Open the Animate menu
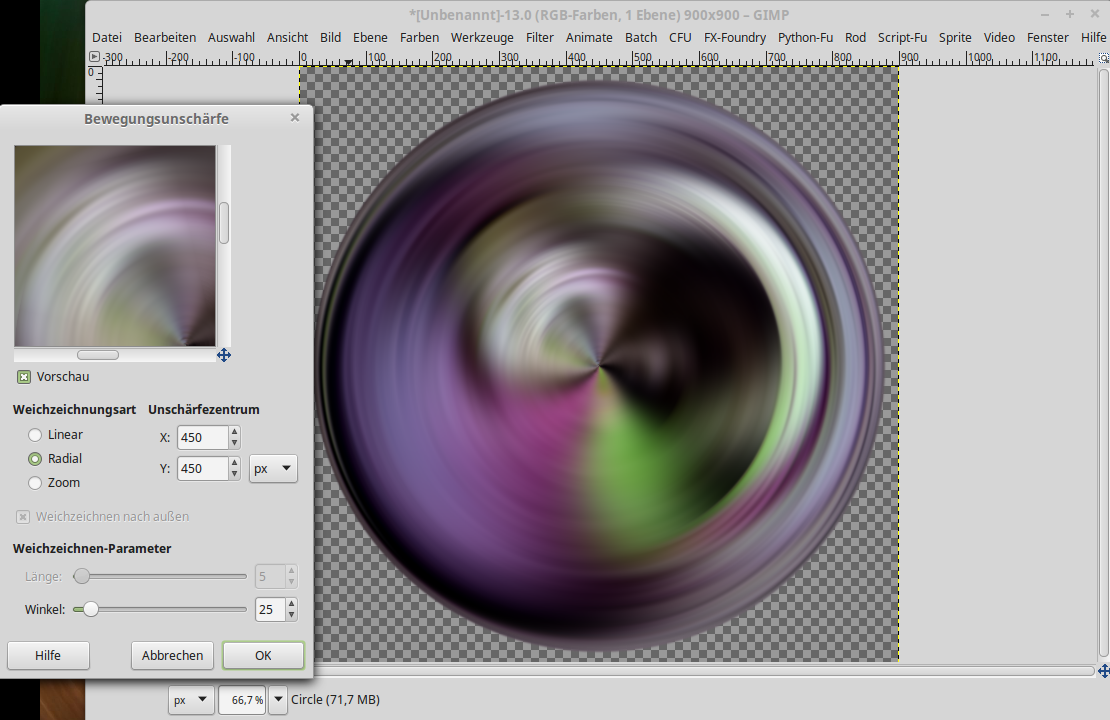The width and height of the screenshot is (1110, 720). [589, 38]
